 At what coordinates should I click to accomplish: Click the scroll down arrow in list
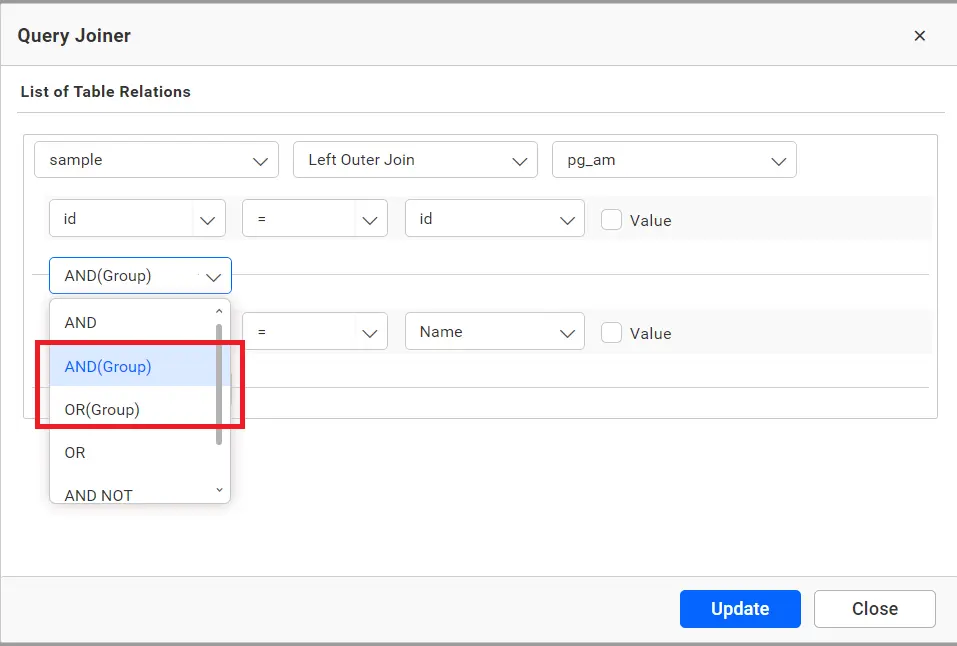tap(219, 490)
